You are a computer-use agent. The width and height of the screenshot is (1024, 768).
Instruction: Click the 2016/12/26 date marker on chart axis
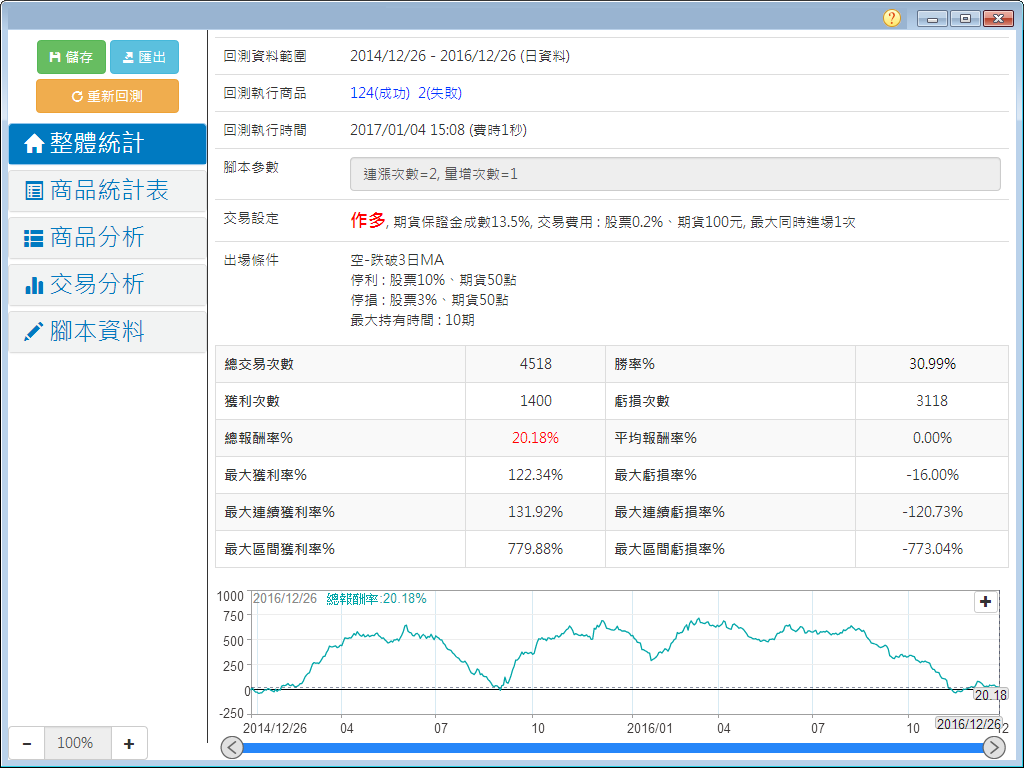(968, 724)
